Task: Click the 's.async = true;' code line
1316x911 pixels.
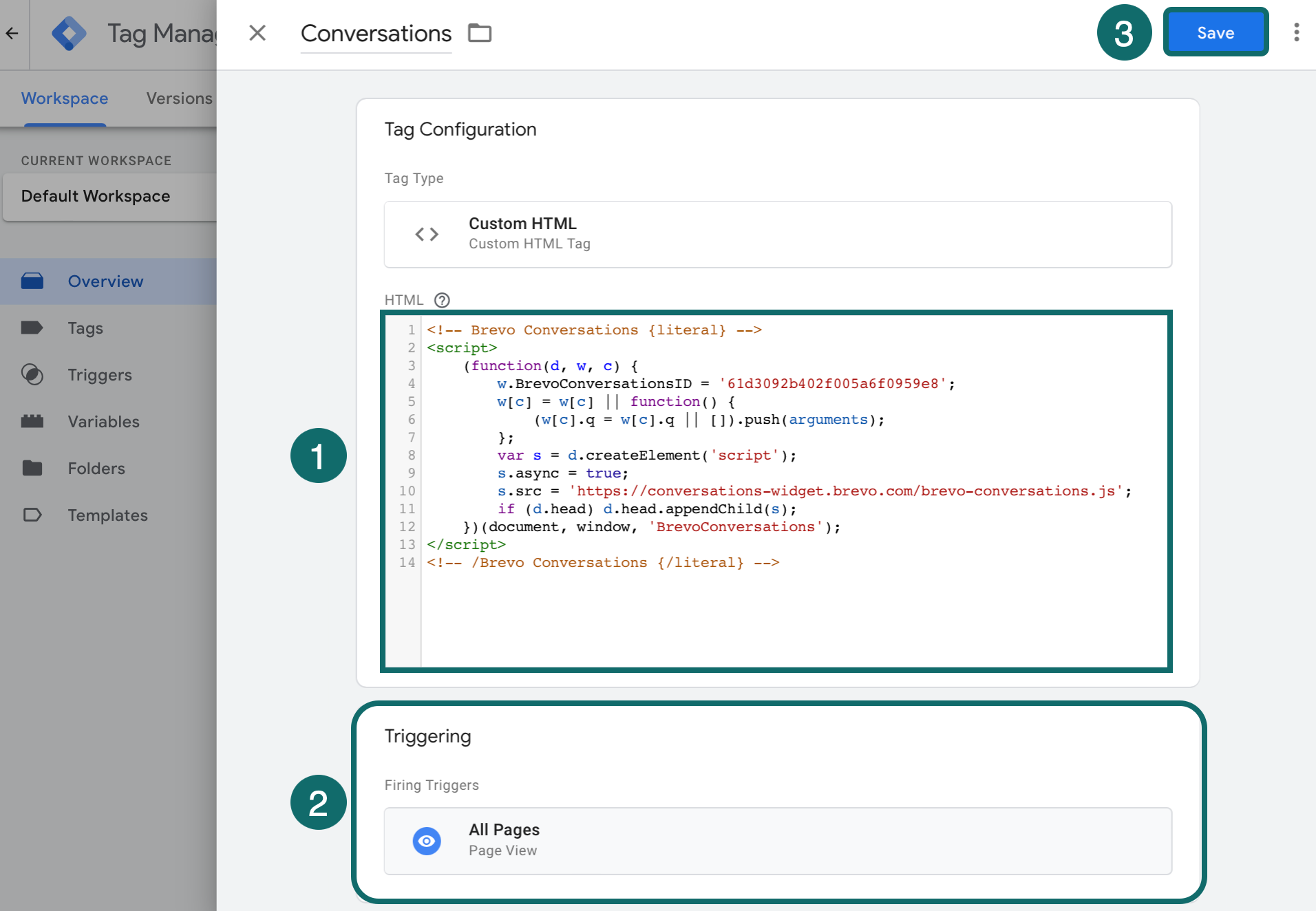Action: tap(563, 473)
